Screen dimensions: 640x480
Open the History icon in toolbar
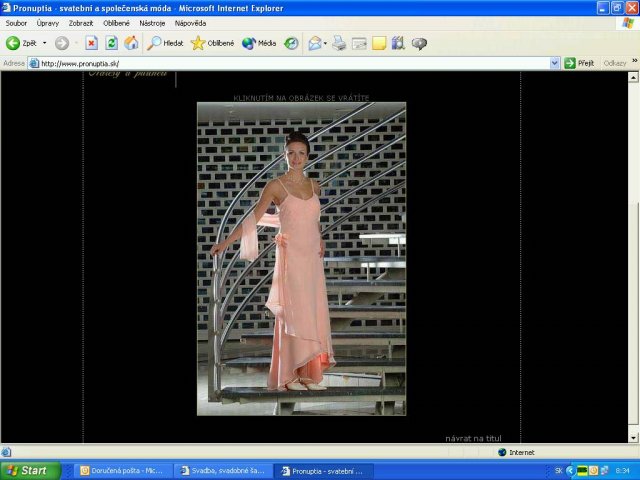291,43
